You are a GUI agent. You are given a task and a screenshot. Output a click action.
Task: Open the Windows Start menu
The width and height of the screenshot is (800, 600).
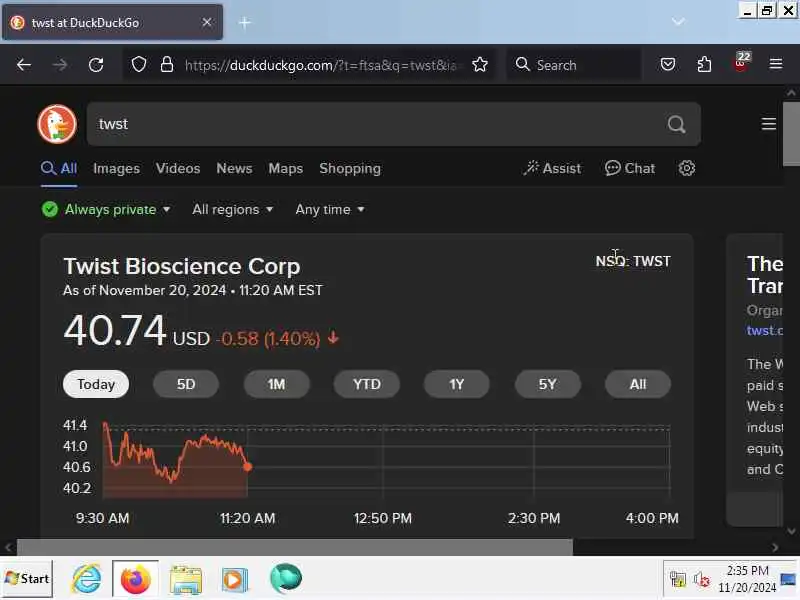27,579
